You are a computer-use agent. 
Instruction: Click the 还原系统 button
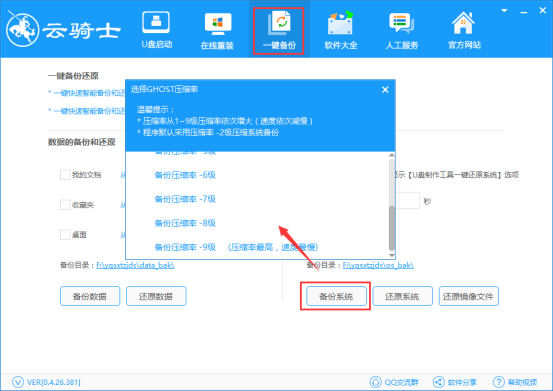tap(402, 296)
